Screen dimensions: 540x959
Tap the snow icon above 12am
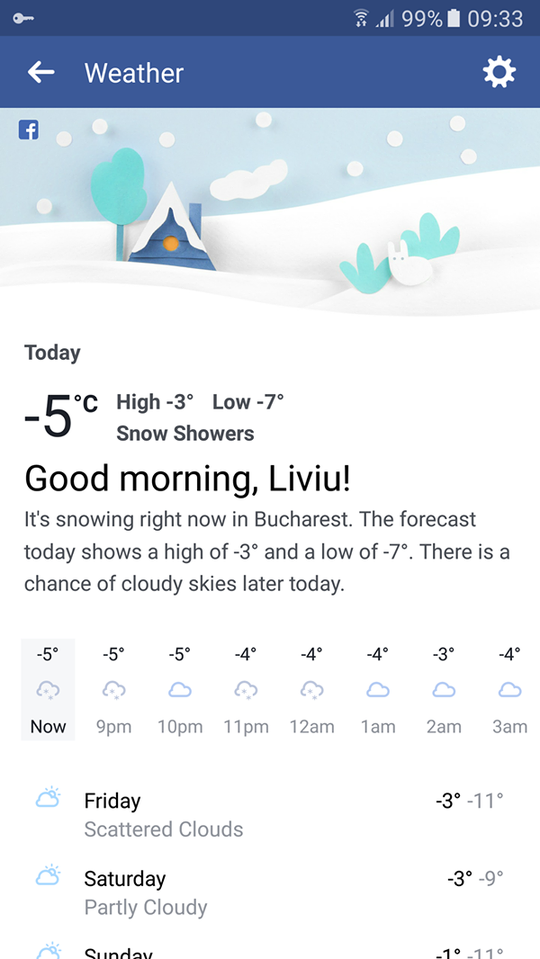click(312, 691)
